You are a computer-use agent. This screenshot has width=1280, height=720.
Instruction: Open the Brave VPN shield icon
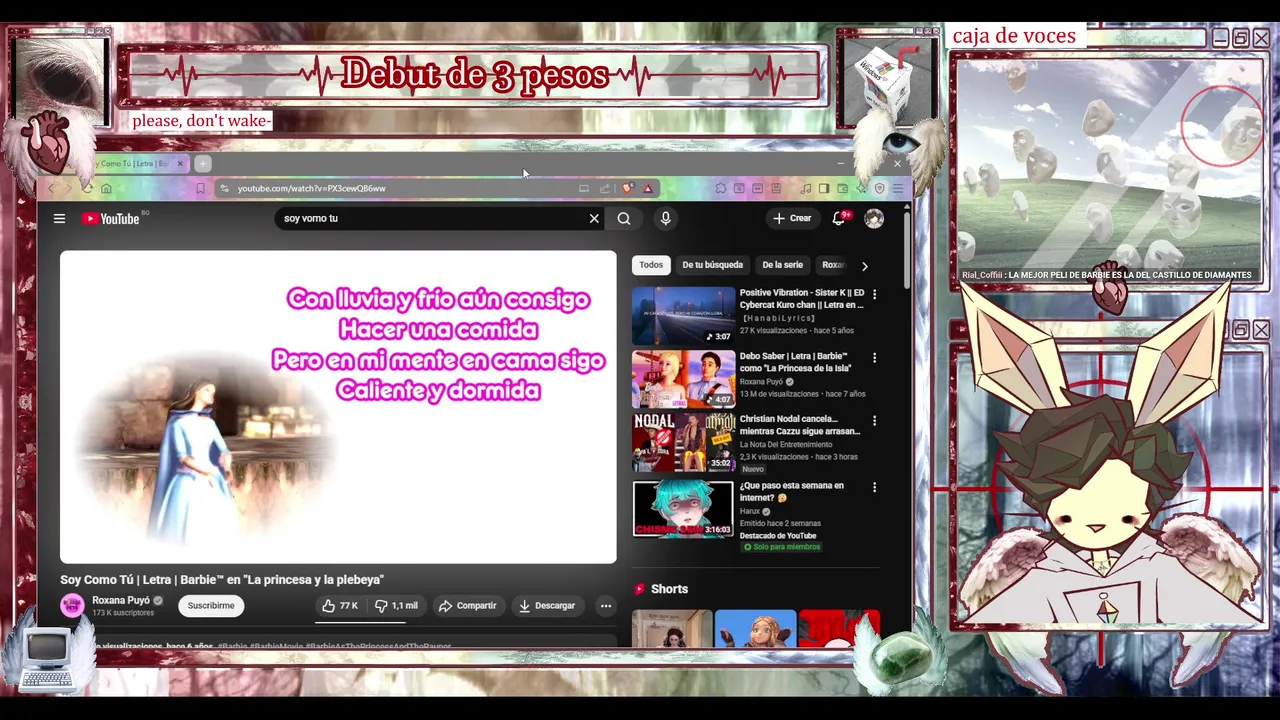pos(879,188)
